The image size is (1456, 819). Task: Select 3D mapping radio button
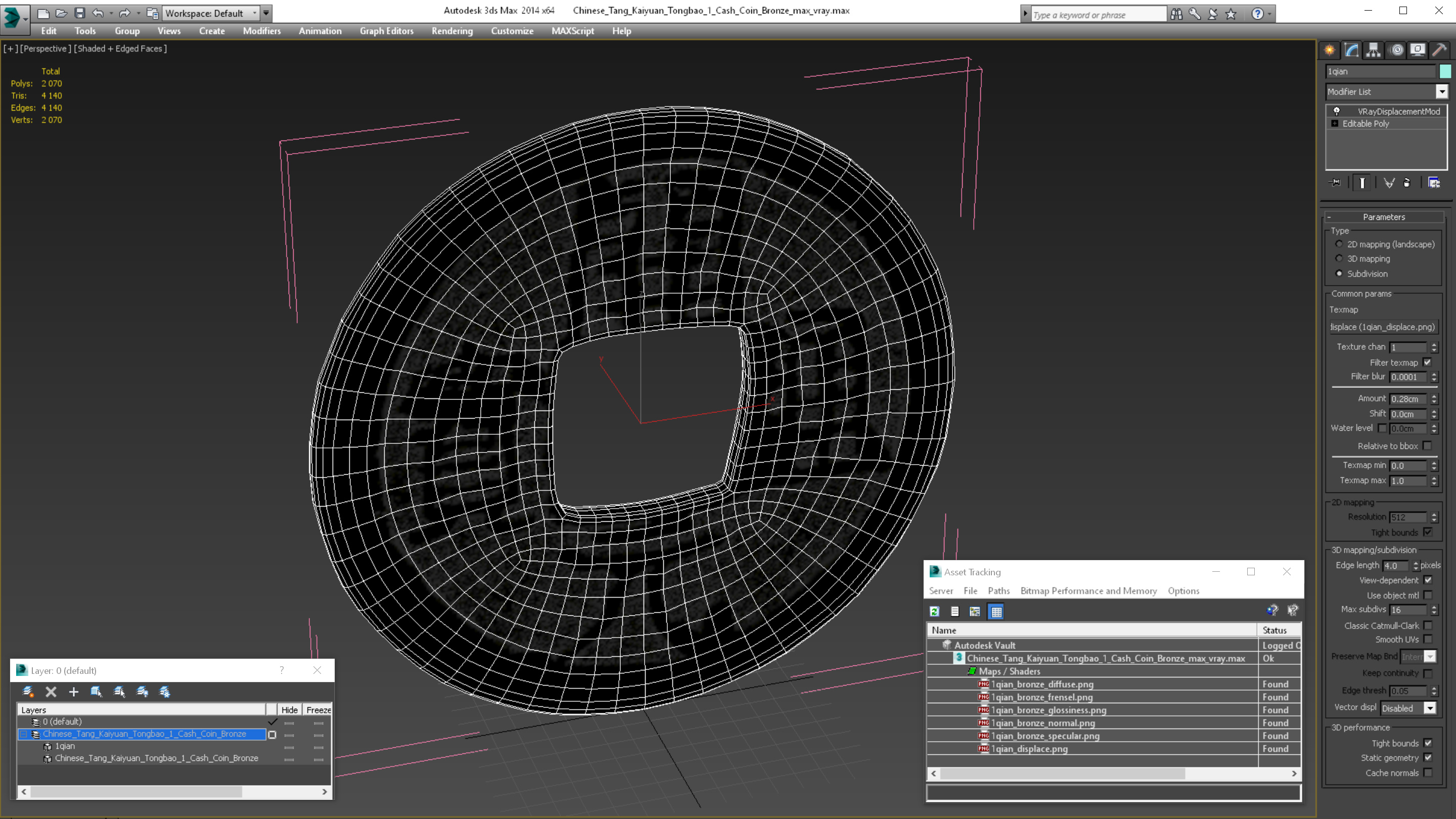click(x=1339, y=258)
